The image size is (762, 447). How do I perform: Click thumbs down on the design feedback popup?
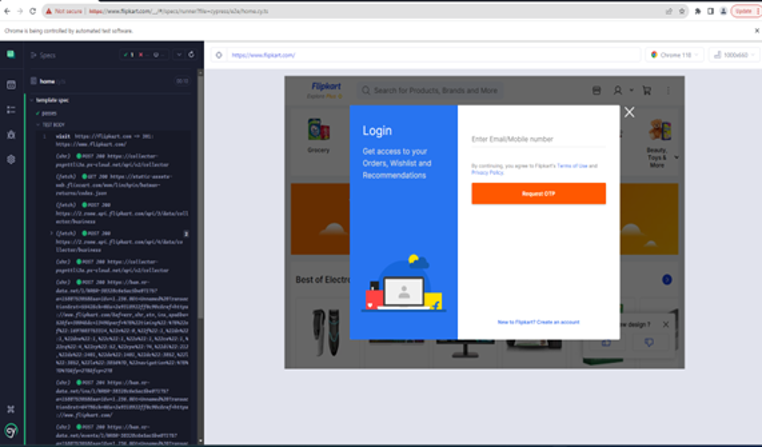(x=648, y=343)
